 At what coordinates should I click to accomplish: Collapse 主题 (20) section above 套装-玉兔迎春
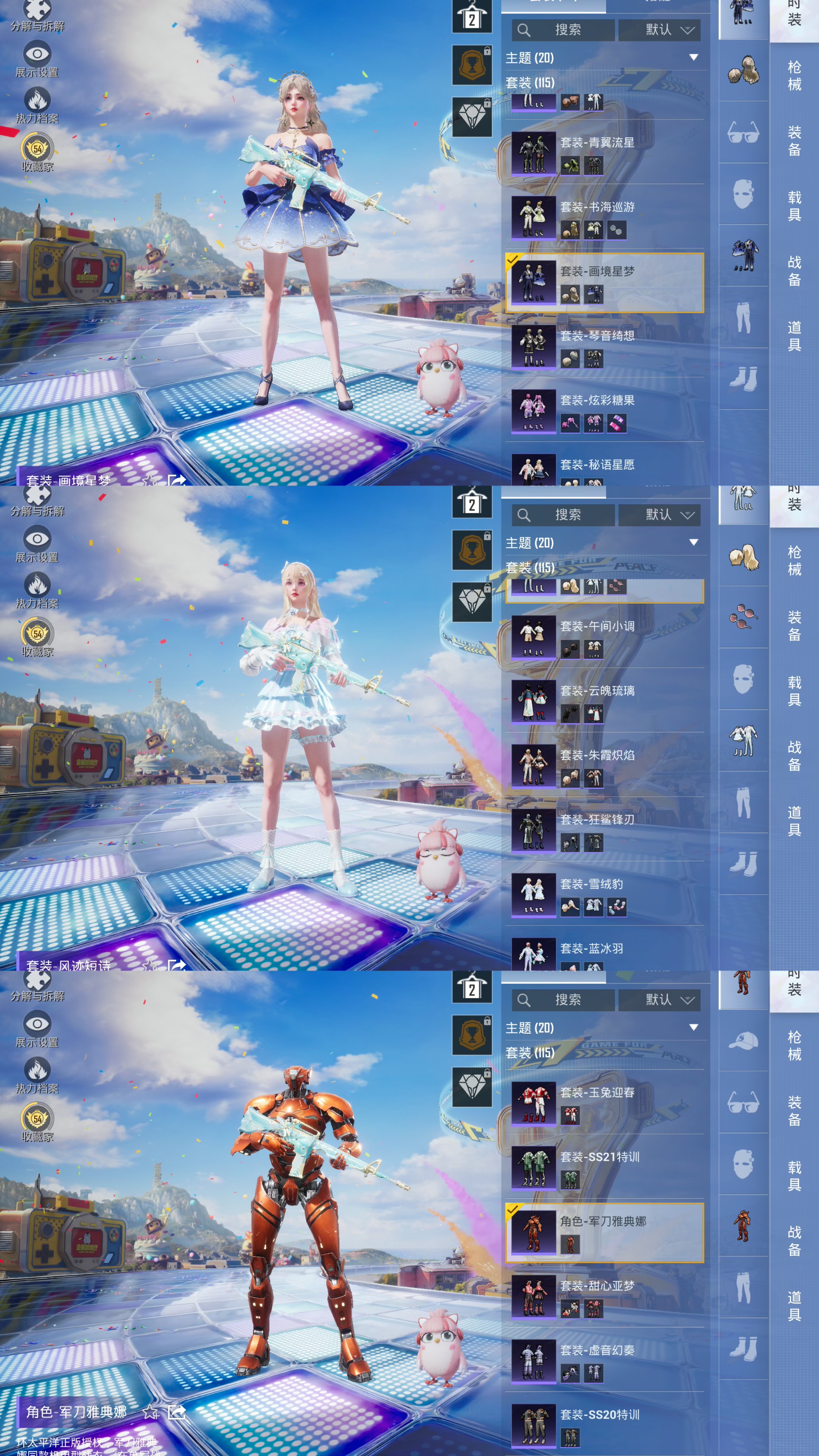click(x=694, y=1027)
